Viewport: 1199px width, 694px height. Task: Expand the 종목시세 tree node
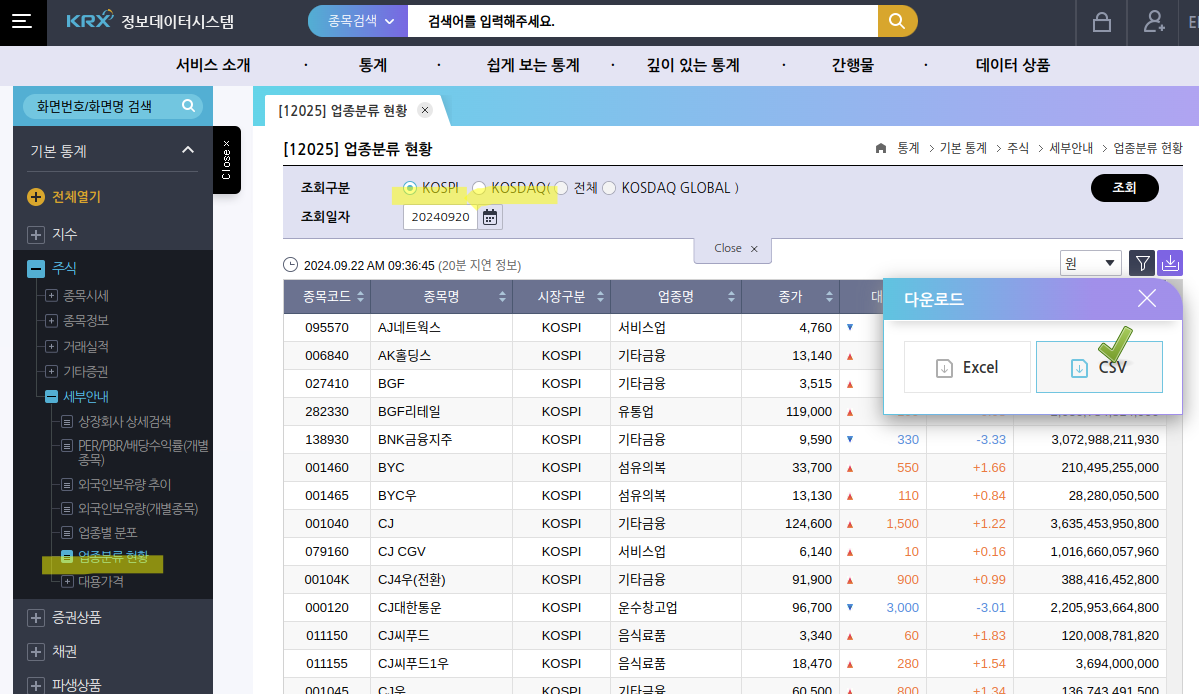click(51, 296)
